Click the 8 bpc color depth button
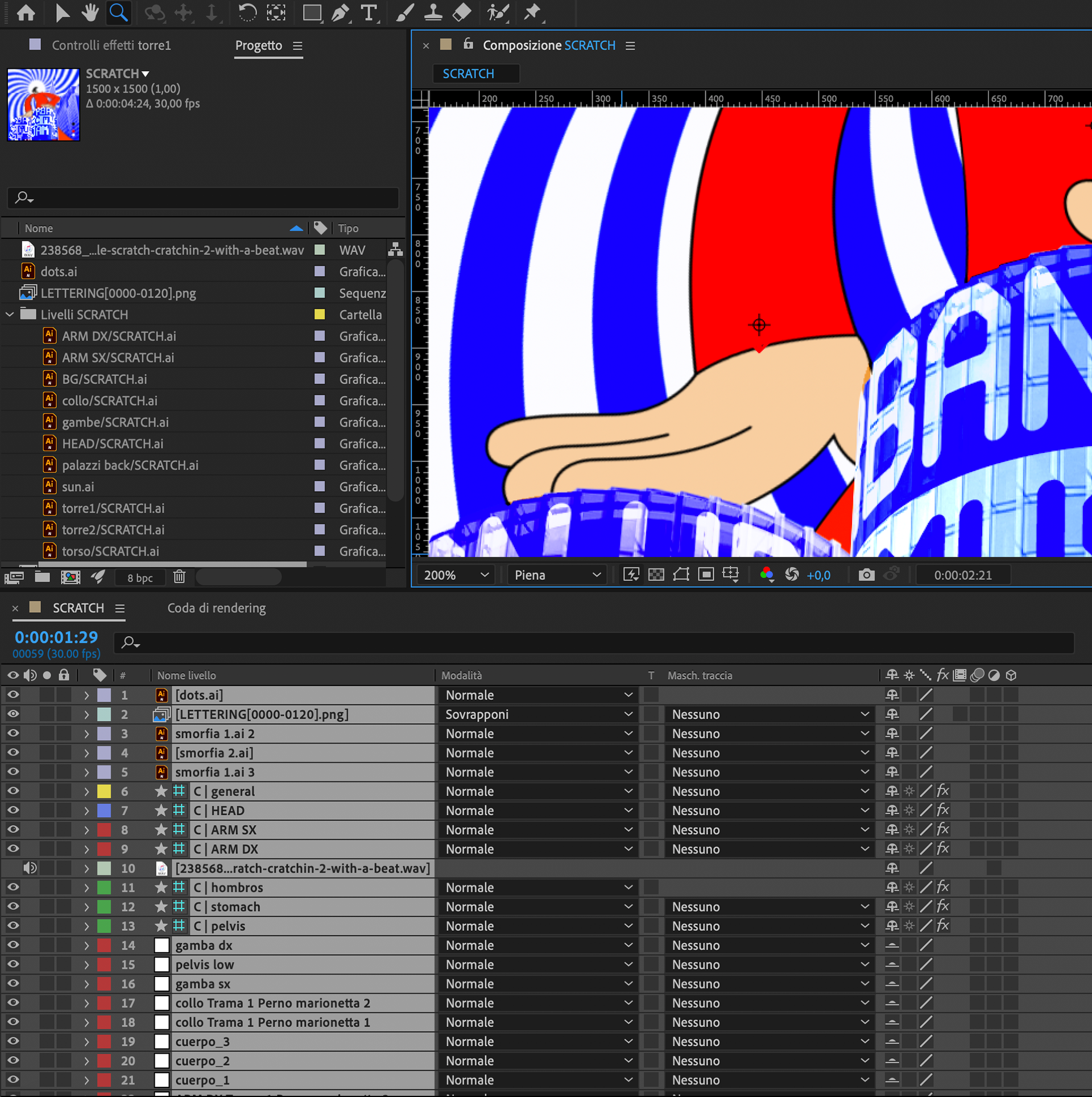 [140, 578]
